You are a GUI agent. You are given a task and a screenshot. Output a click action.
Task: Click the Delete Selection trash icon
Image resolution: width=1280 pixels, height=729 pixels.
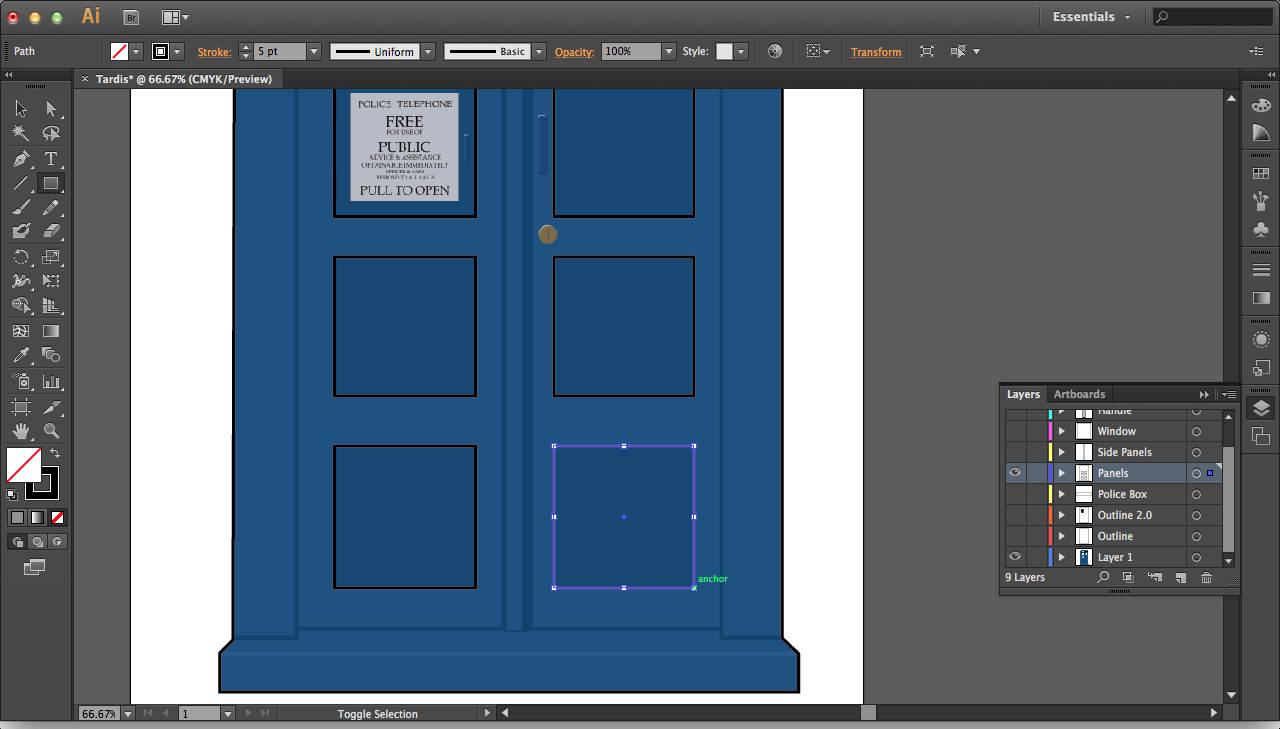(1206, 577)
